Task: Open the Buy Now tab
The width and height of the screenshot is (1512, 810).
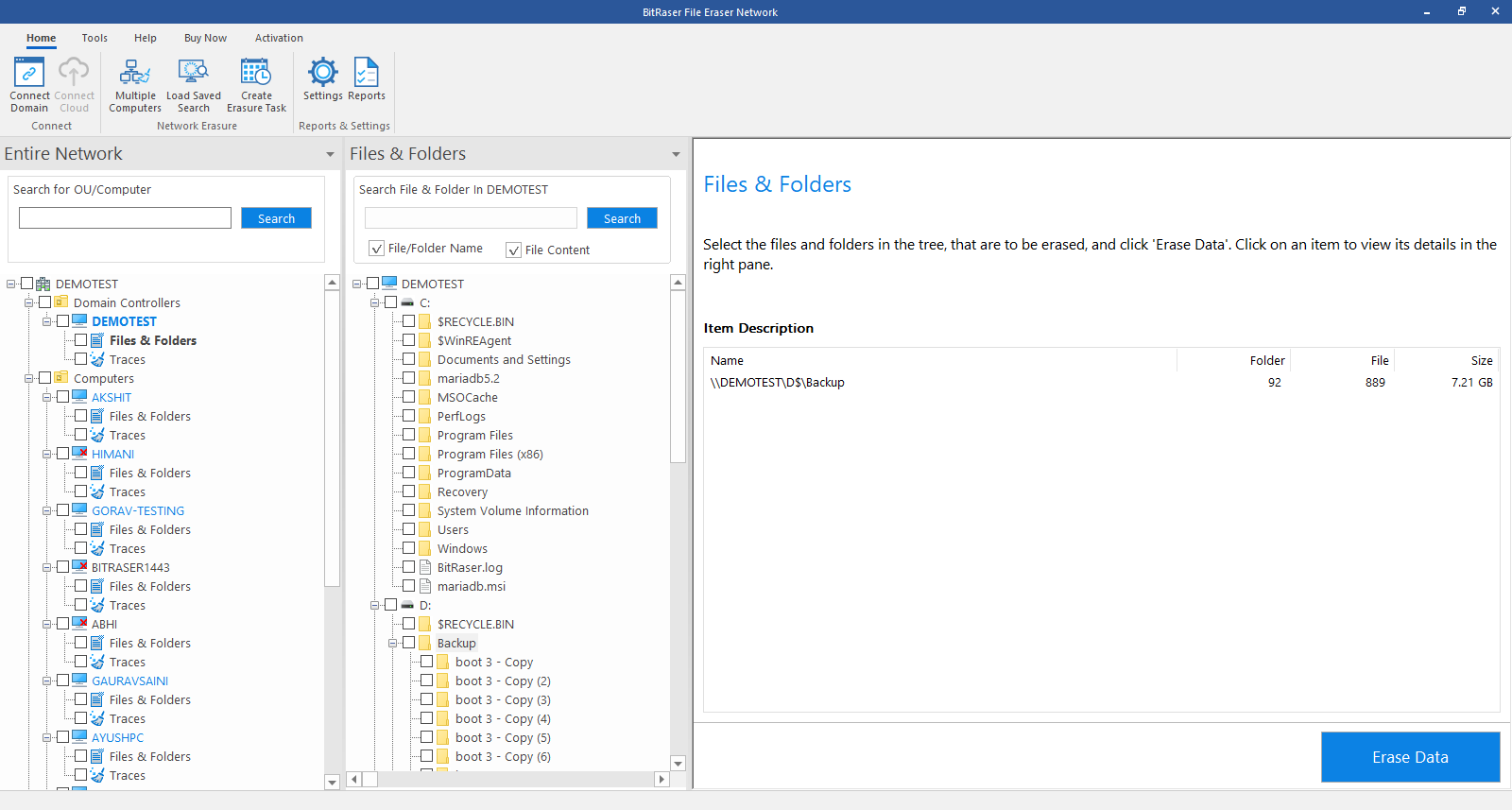Action: pos(205,38)
